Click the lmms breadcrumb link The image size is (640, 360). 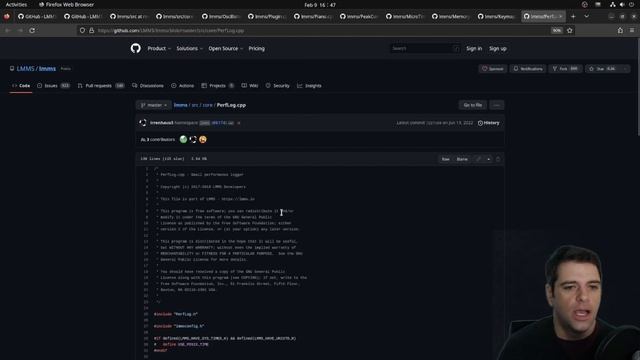tap(180, 105)
